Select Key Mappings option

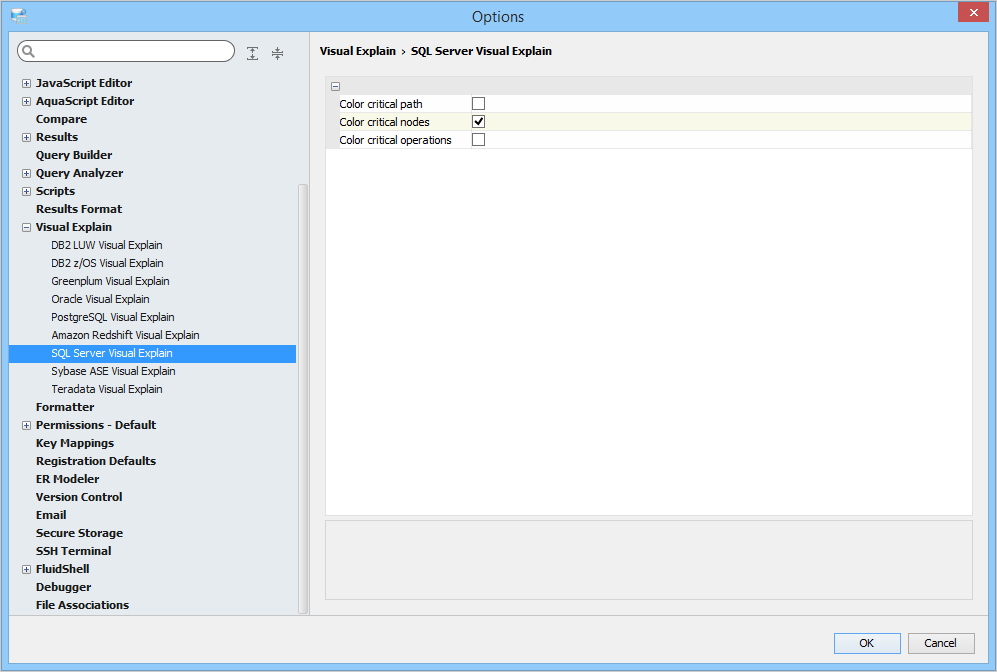75,443
